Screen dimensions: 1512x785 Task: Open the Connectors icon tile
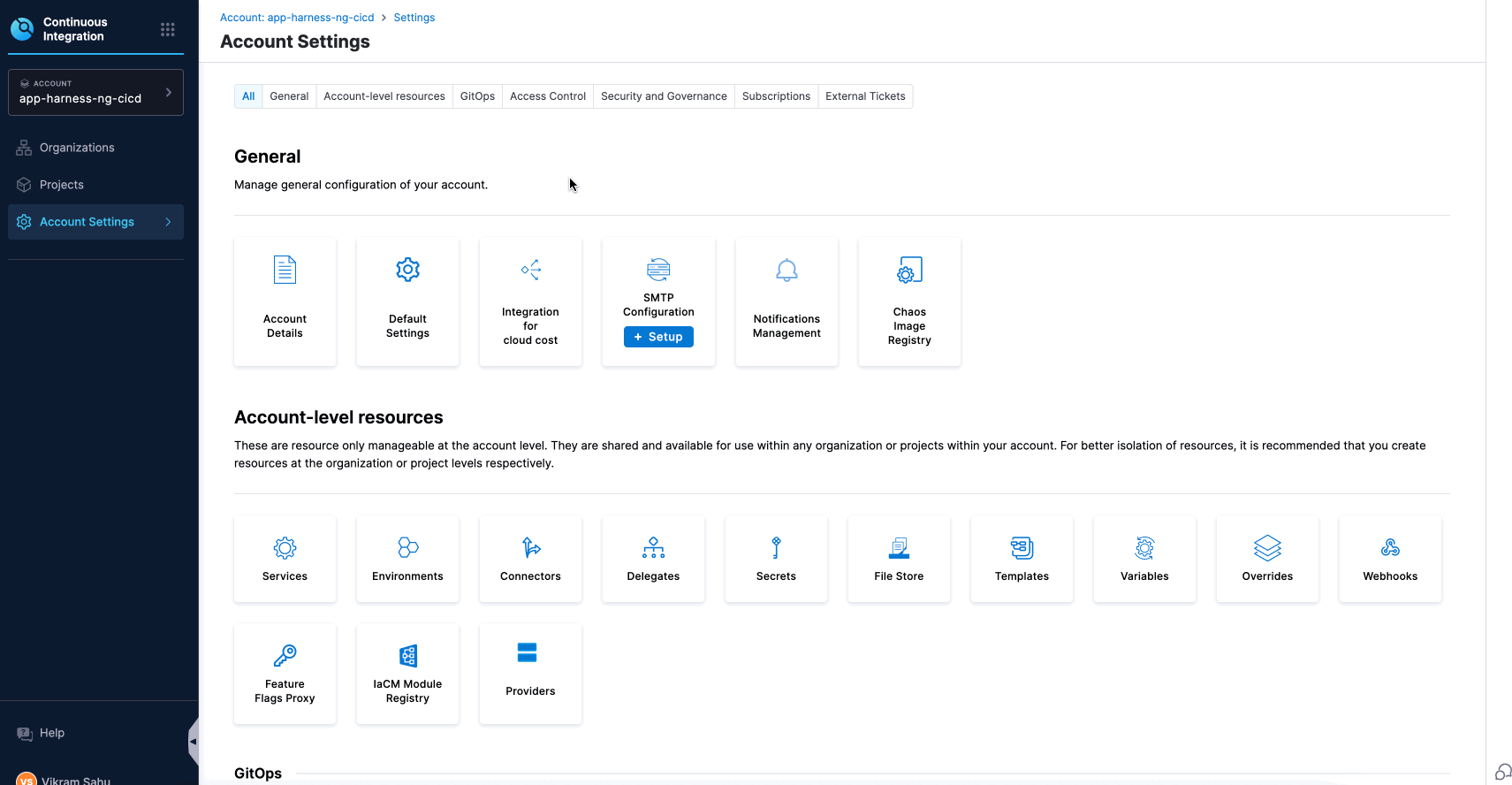(530, 548)
